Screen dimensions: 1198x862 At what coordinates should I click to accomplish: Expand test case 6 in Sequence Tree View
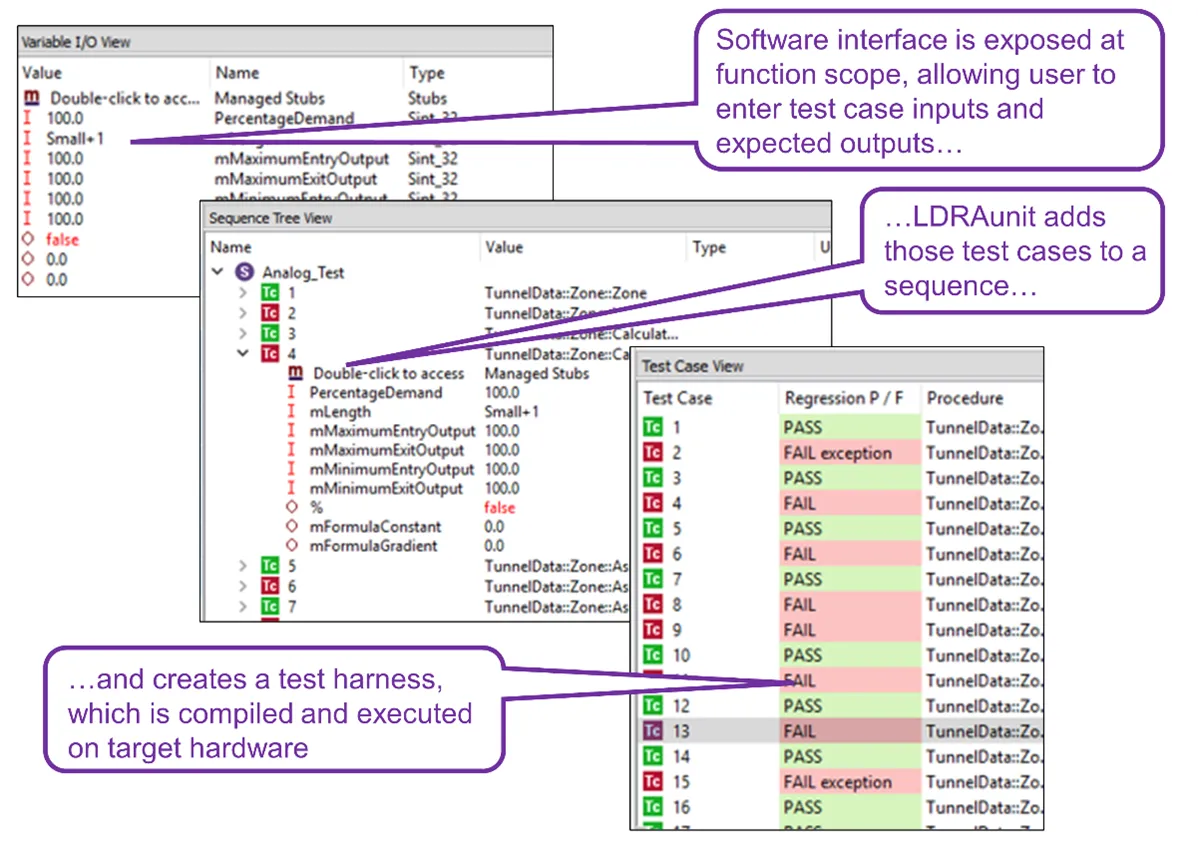(243, 586)
